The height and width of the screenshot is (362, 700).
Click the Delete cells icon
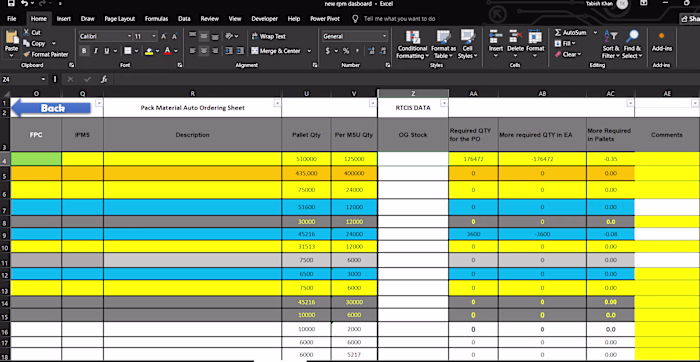pos(516,37)
